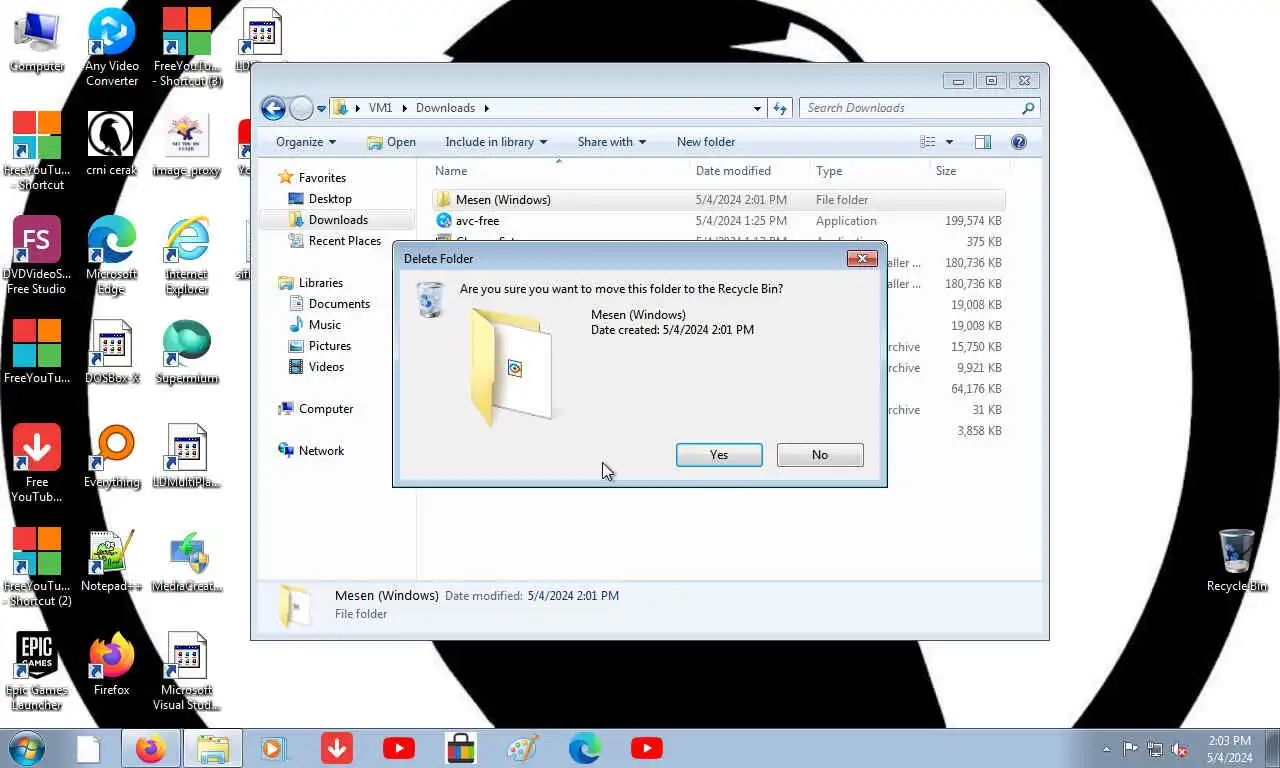Screen dimensions: 1280x768
Task: Open the Organize menu
Action: (306, 142)
